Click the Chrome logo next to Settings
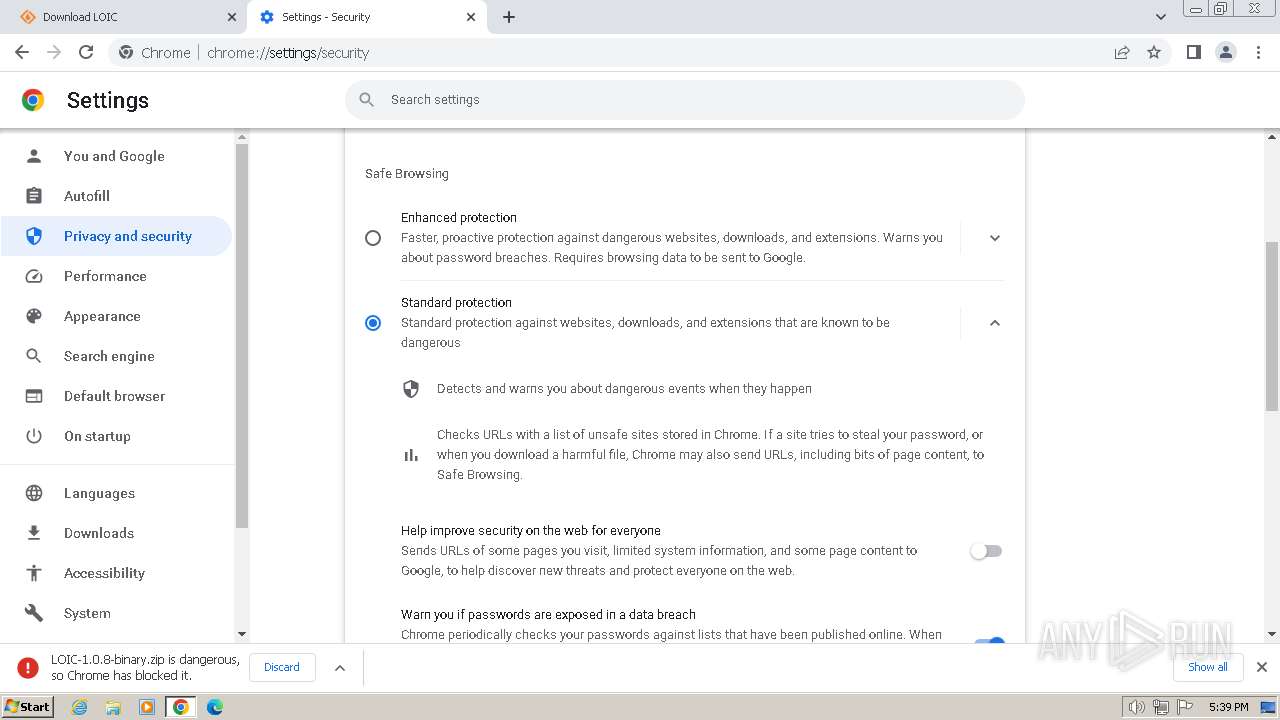This screenshot has width=1280, height=720. (x=33, y=100)
